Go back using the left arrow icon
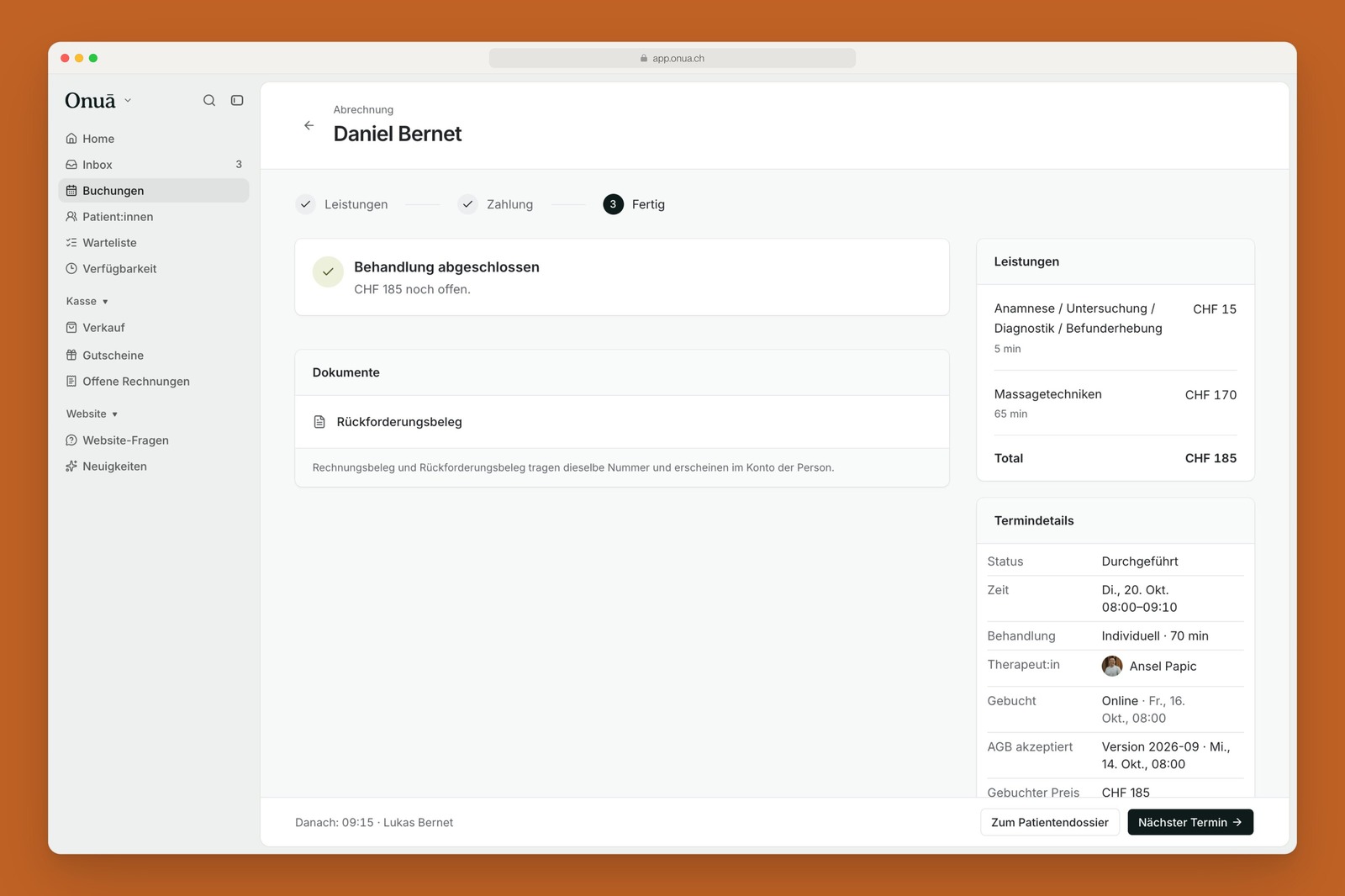Image resolution: width=1345 pixels, height=896 pixels. [x=309, y=125]
